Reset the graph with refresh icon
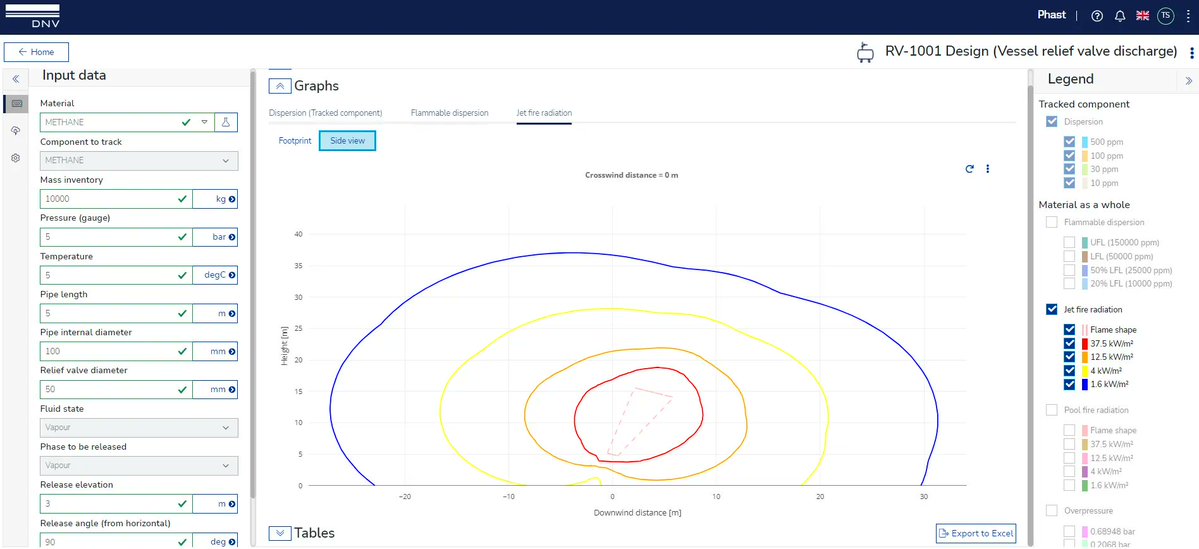Viewport: 1199px width, 549px height. pyautogui.click(x=970, y=169)
